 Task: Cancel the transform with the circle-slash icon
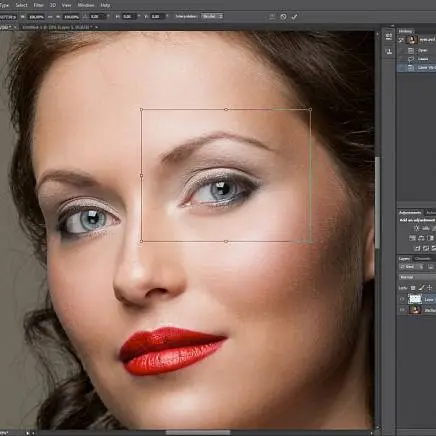click(x=283, y=17)
